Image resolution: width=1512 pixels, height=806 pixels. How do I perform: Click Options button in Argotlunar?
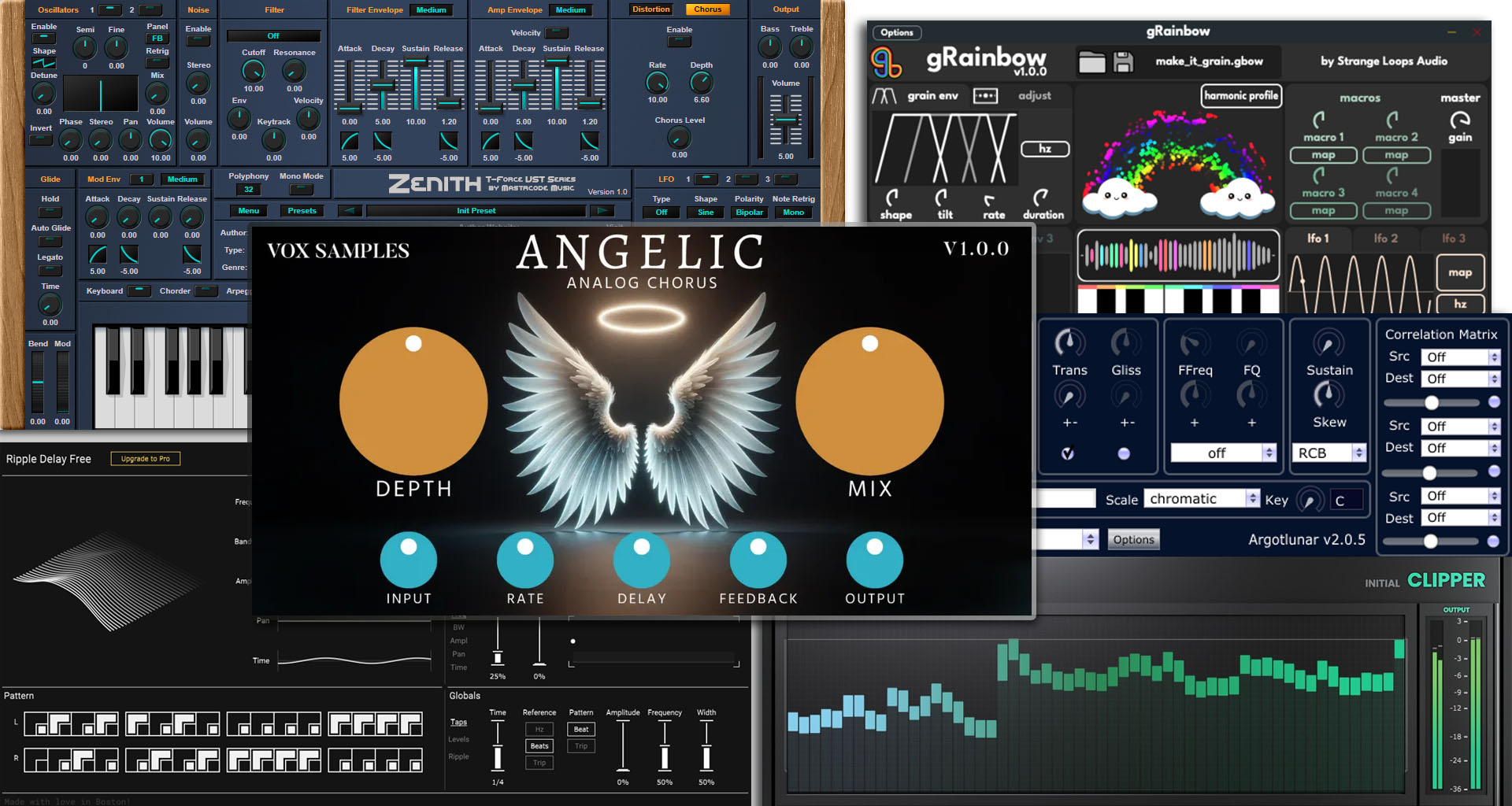1133,540
